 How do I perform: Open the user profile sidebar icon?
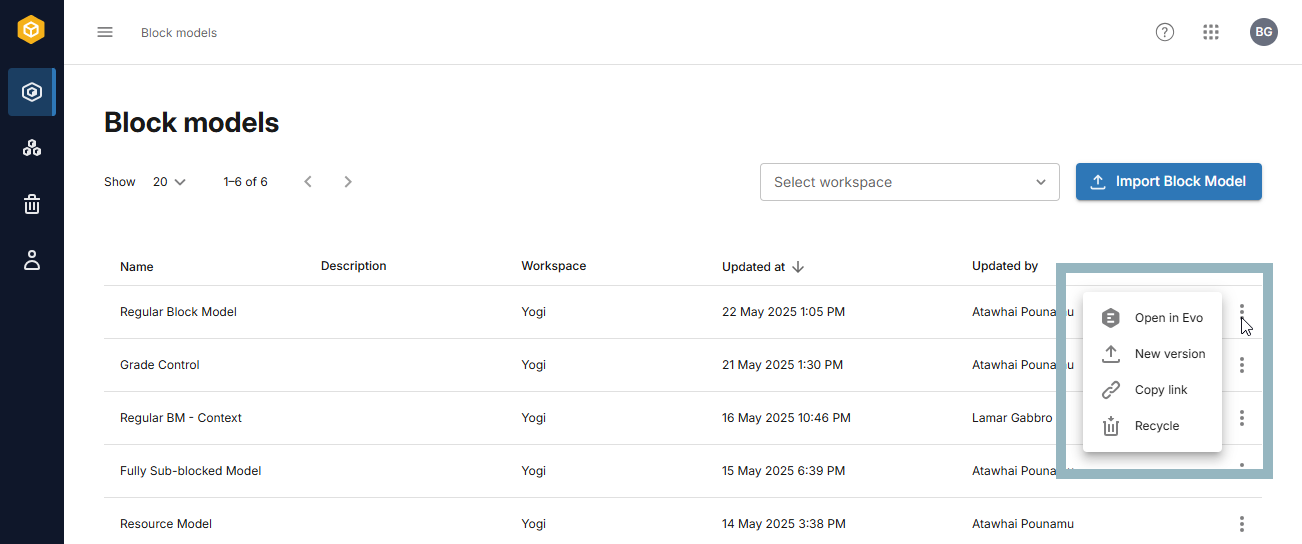[32, 261]
